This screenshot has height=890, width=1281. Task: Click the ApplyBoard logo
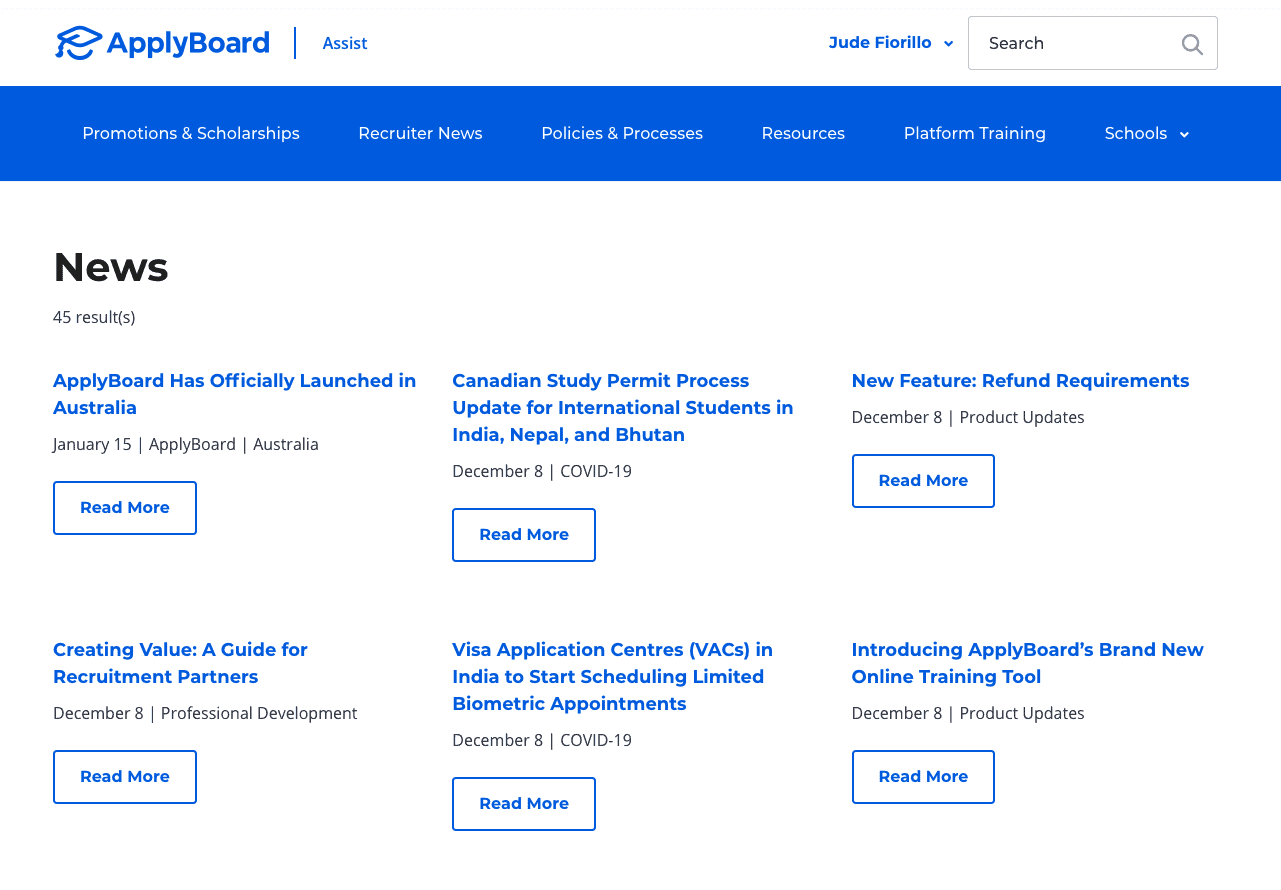(x=161, y=43)
